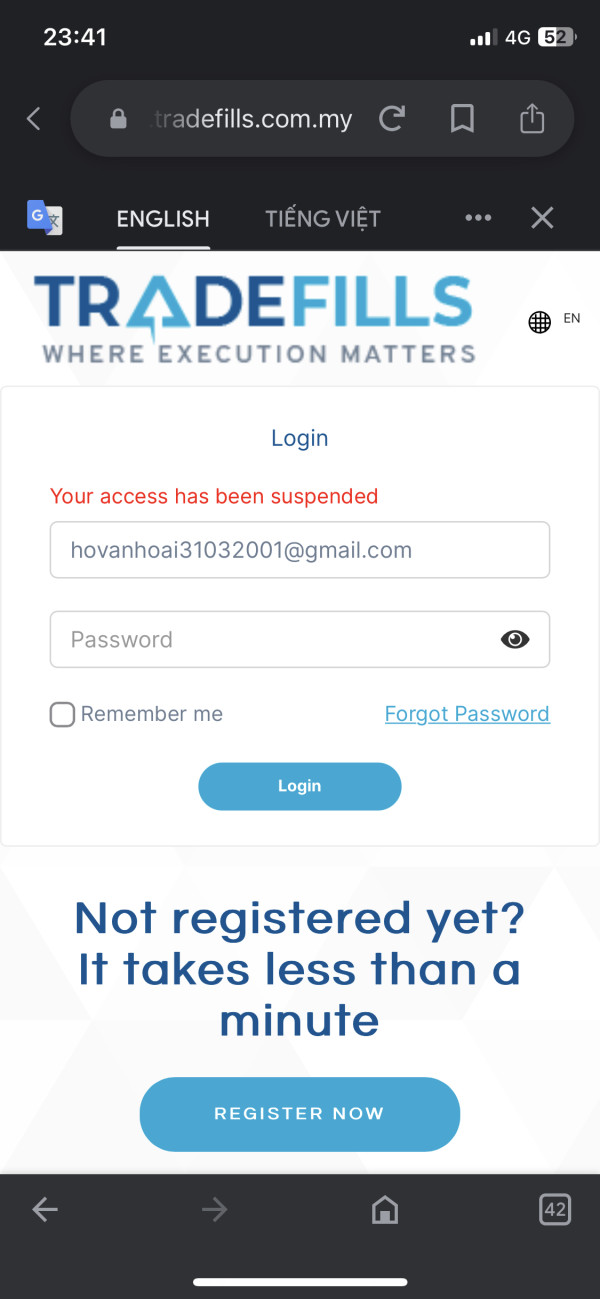Image resolution: width=600 pixels, height=1299 pixels.
Task: Open the share sheet icon
Action: pos(532,119)
